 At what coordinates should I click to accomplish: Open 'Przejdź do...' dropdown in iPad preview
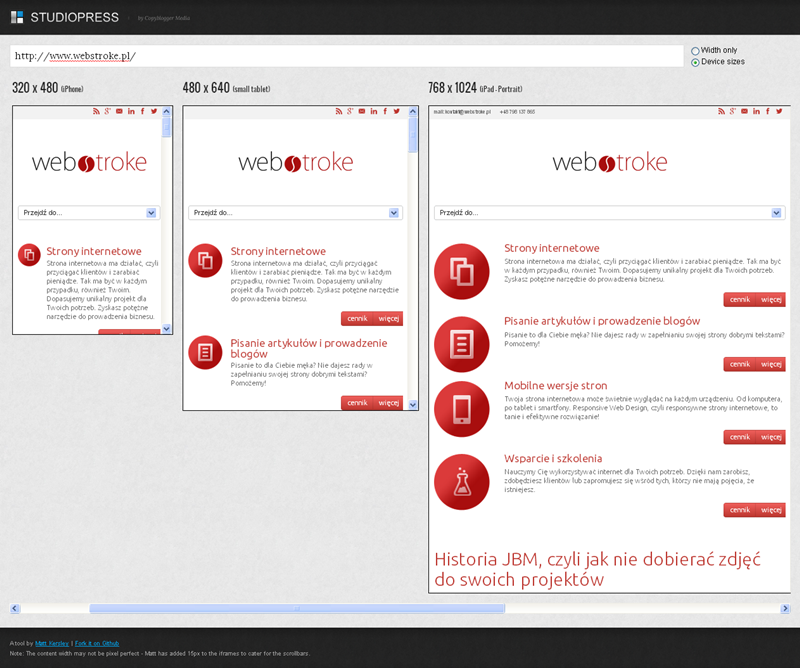pyautogui.click(x=609, y=212)
